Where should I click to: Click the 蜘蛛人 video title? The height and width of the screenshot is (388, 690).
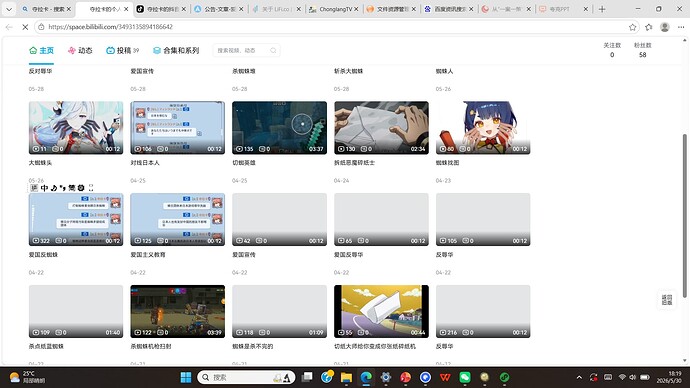[x=444, y=71]
